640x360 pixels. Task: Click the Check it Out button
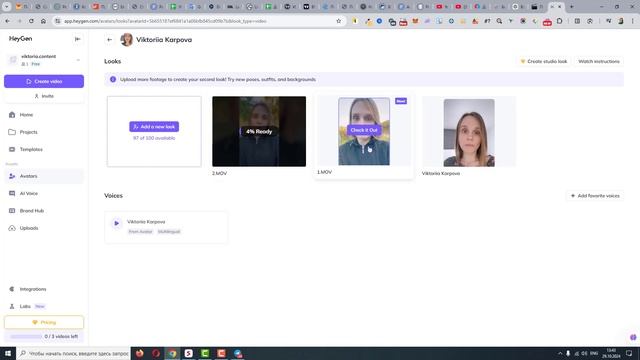pos(364,130)
